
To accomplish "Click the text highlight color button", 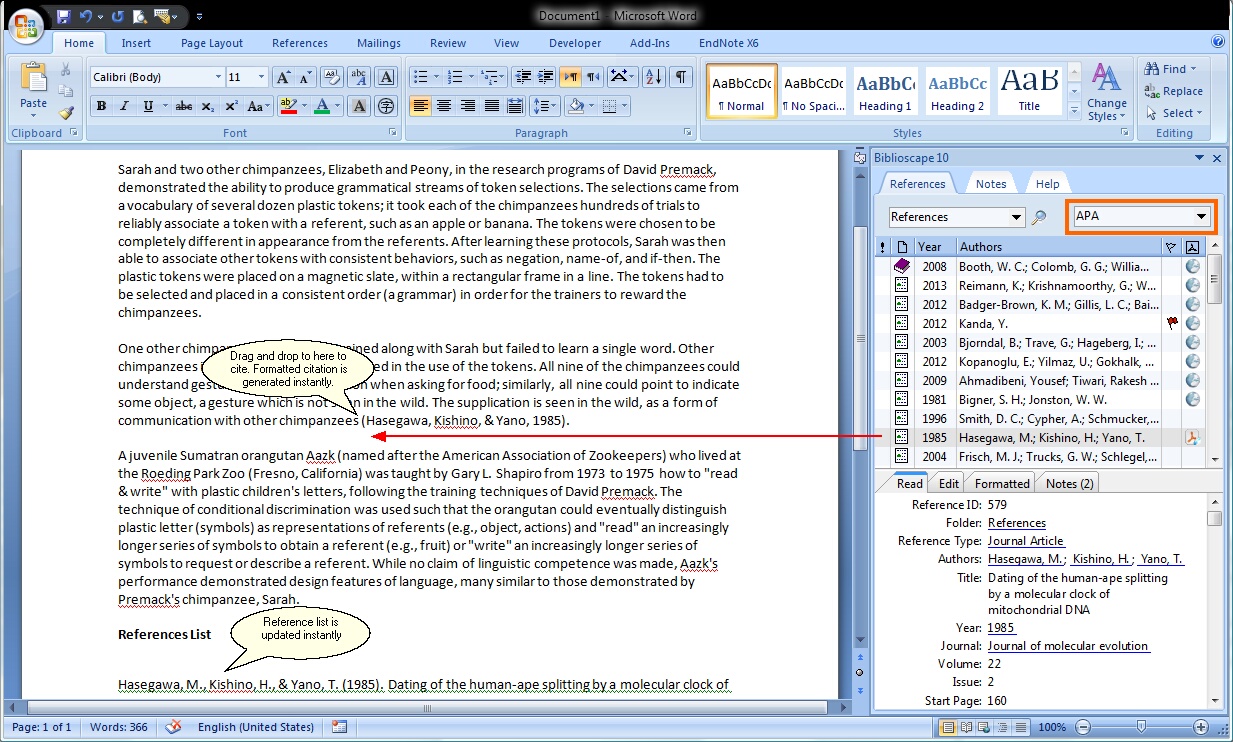I will click(x=291, y=106).
